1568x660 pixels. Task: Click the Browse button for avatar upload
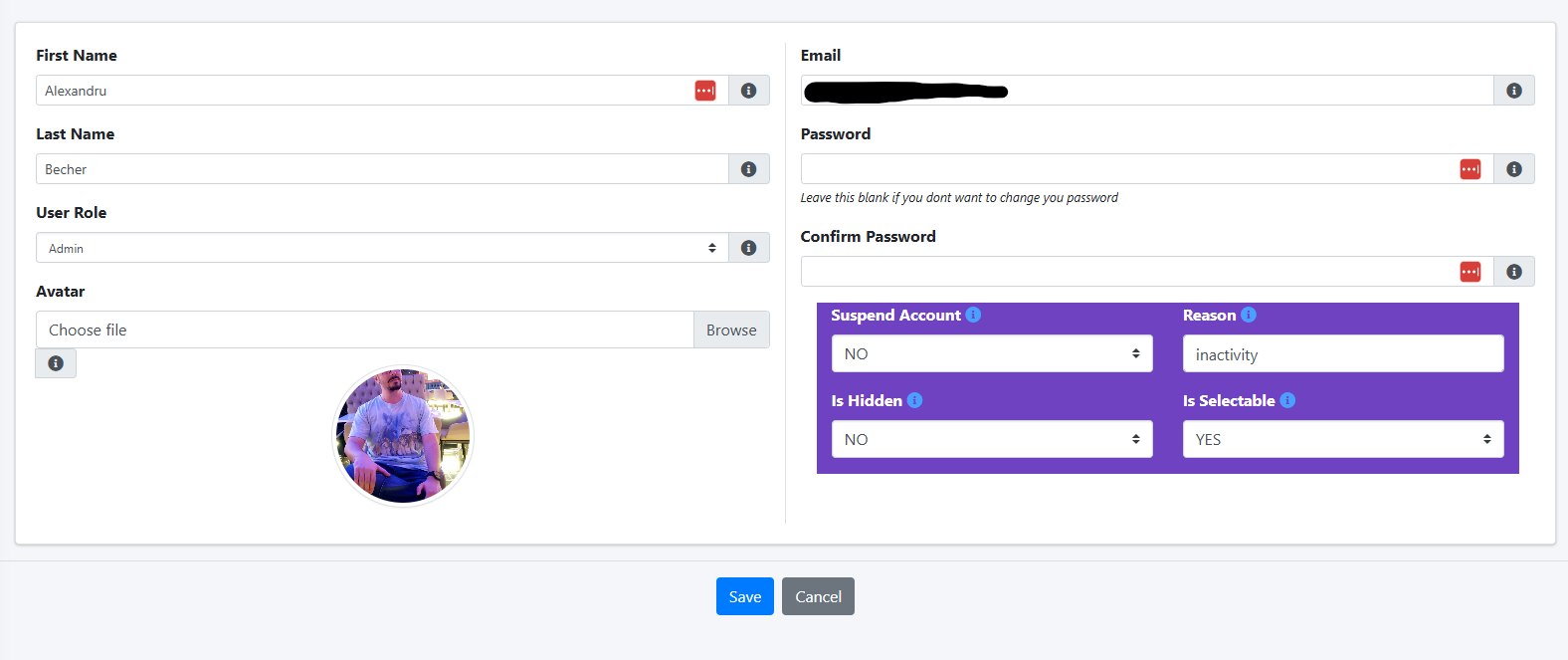pyautogui.click(x=731, y=330)
